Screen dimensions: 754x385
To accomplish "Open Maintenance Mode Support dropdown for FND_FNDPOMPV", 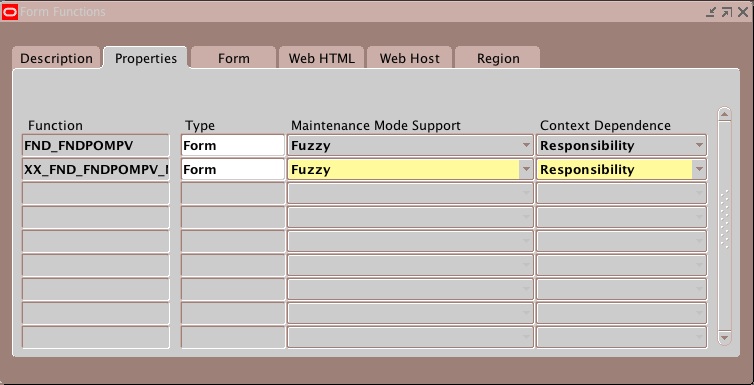I will tap(526, 145).
